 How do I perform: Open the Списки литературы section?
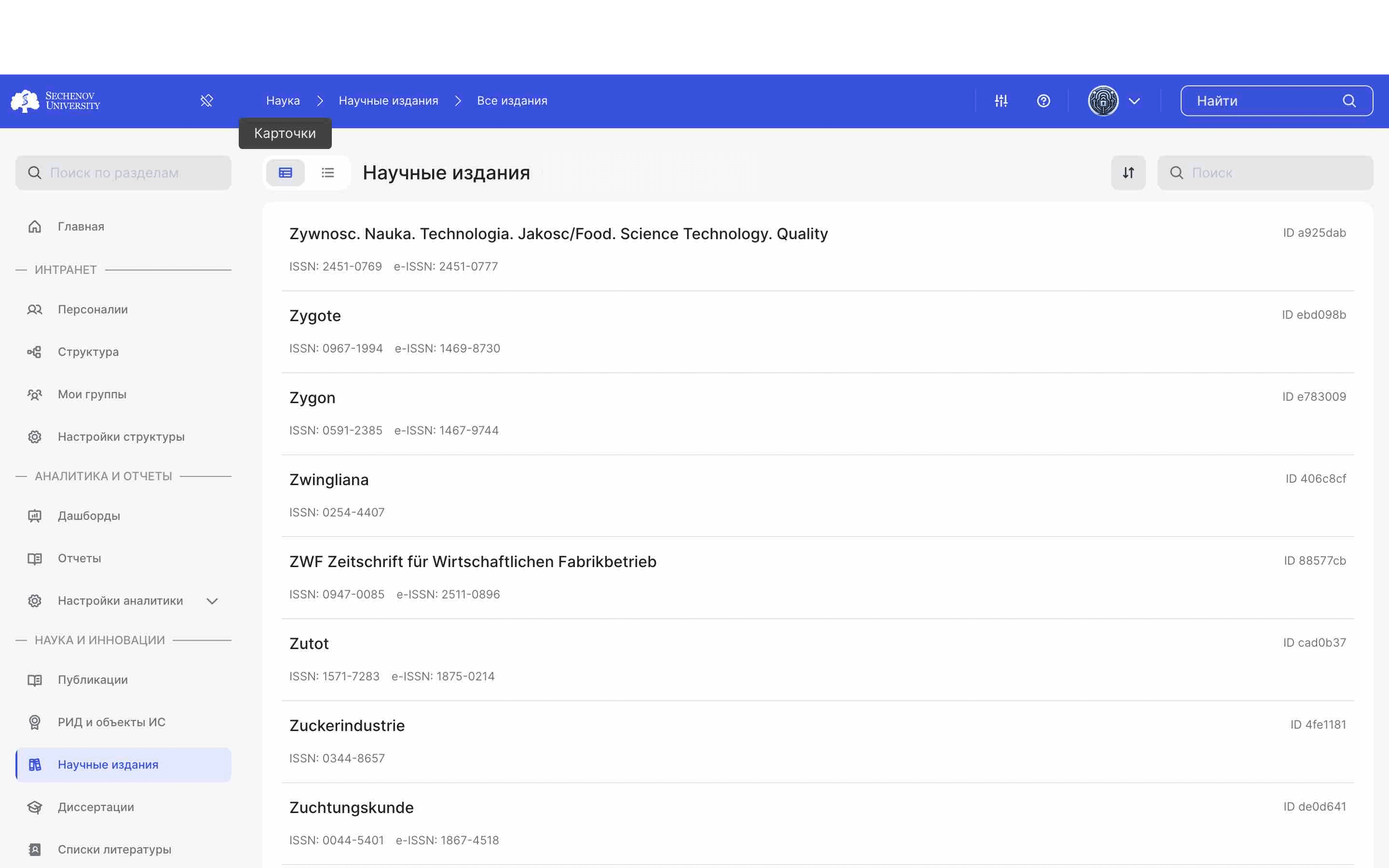123,850
